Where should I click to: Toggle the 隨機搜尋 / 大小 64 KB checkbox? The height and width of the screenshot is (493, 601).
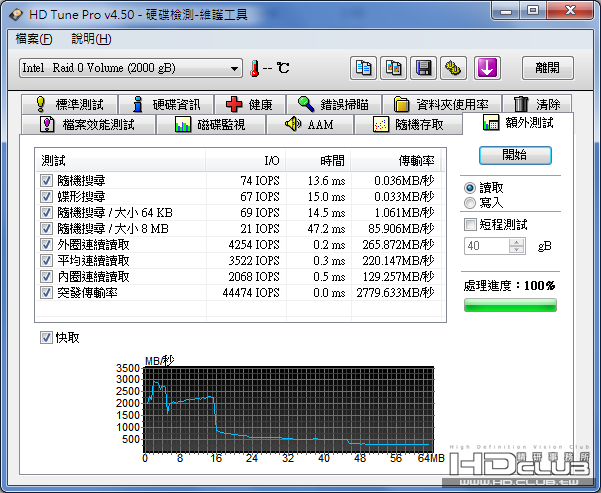pos(46,212)
